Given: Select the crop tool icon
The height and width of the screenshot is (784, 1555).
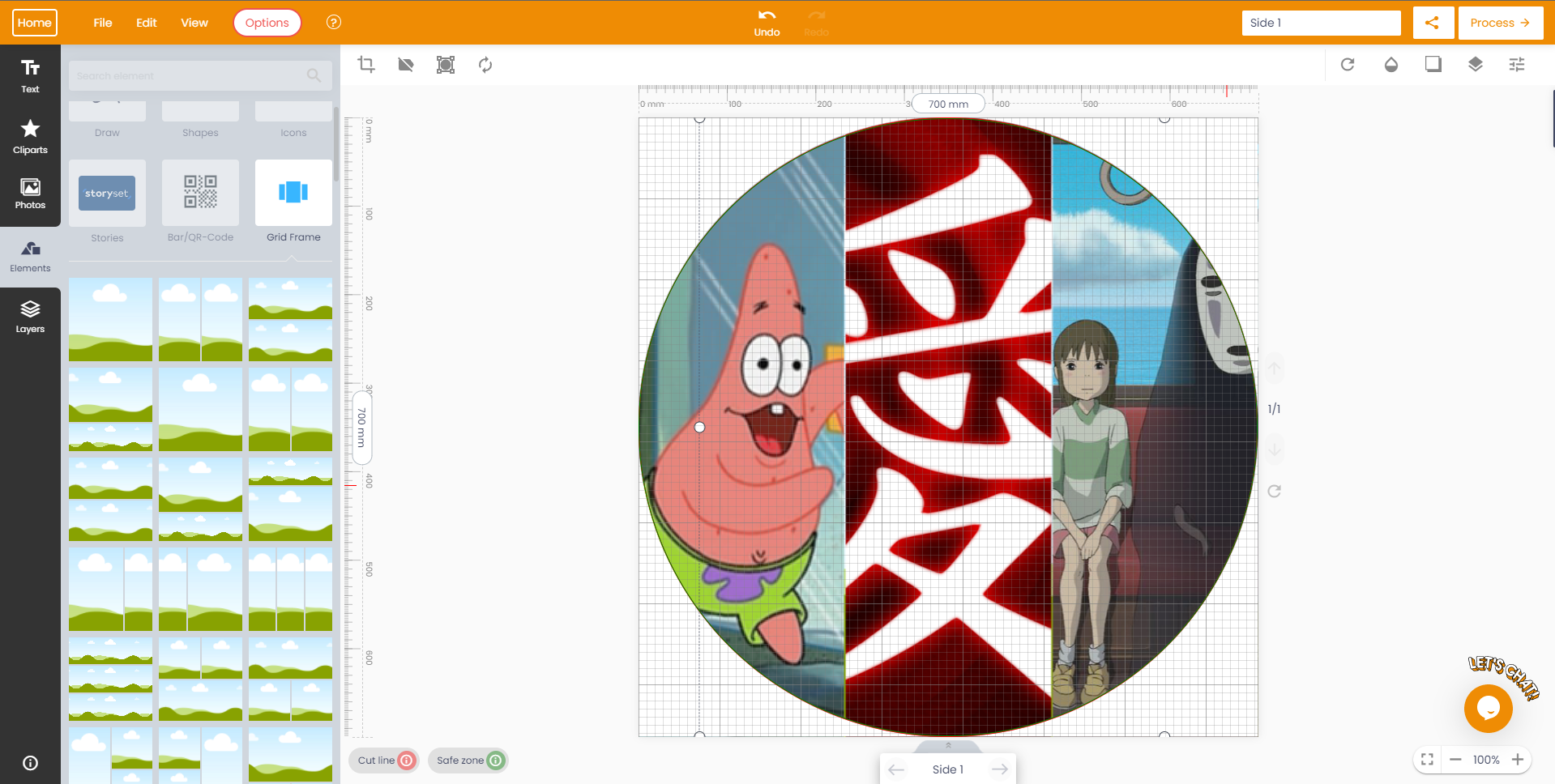Looking at the screenshot, I should [366, 65].
